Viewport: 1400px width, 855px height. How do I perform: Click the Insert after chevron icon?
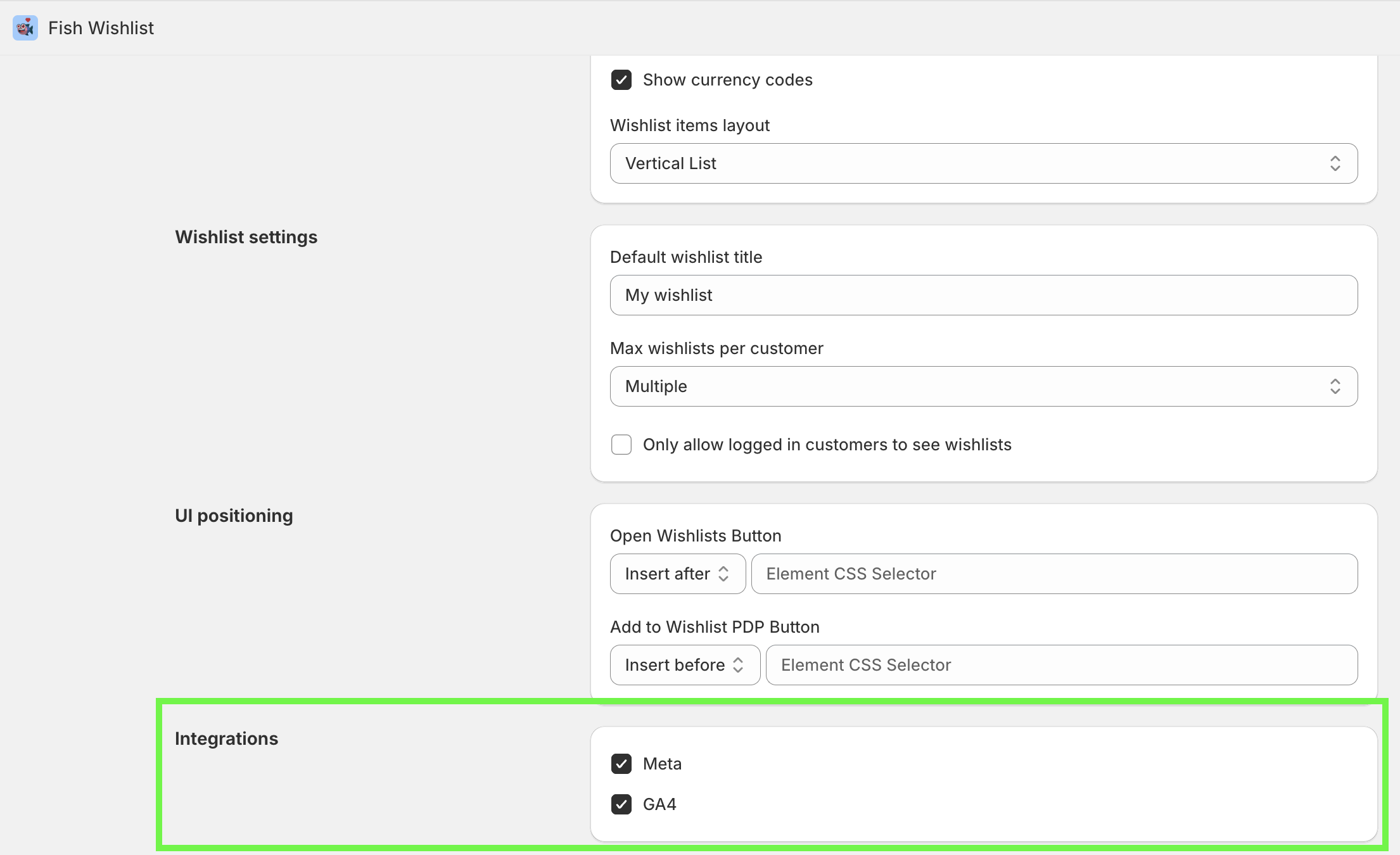(723, 574)
